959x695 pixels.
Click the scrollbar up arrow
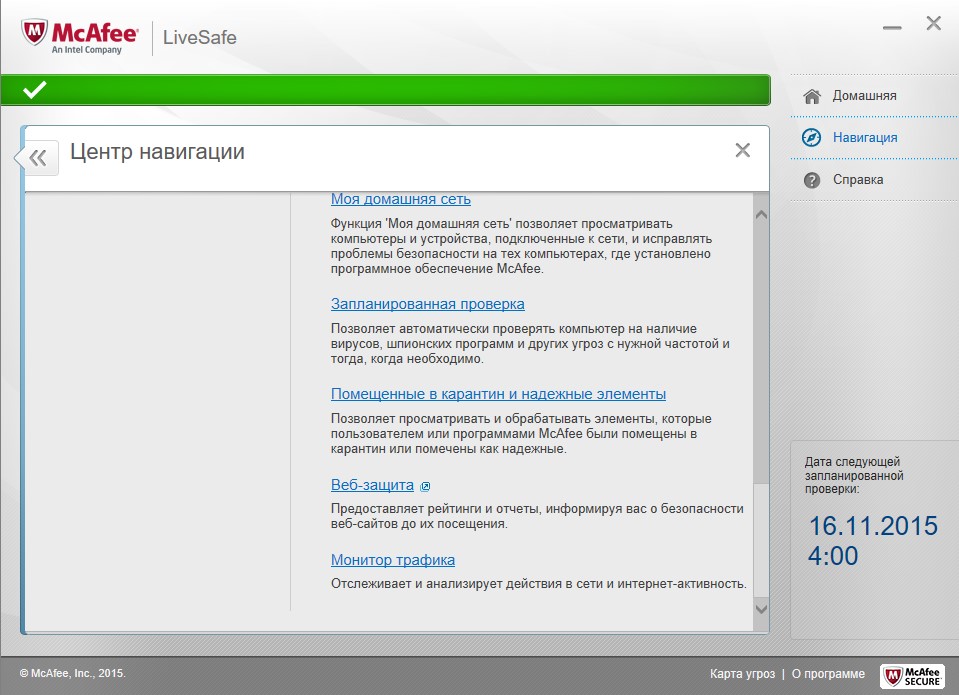tap(761, 215)
